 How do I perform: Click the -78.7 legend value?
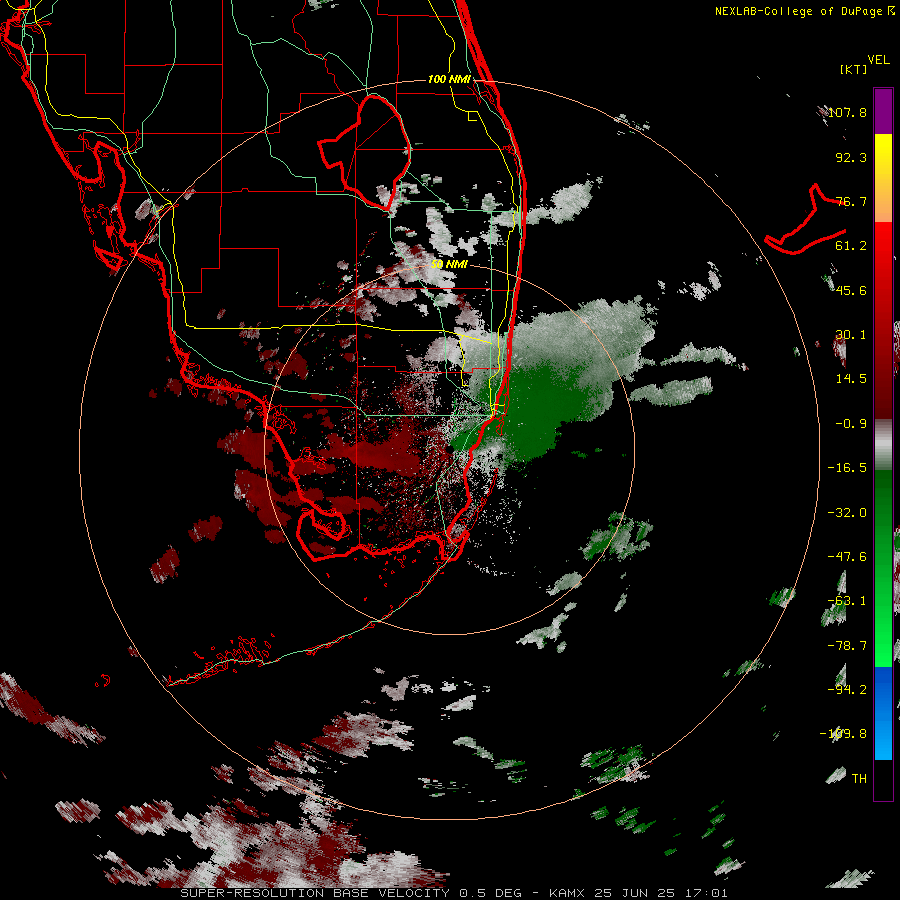[847, 646]
